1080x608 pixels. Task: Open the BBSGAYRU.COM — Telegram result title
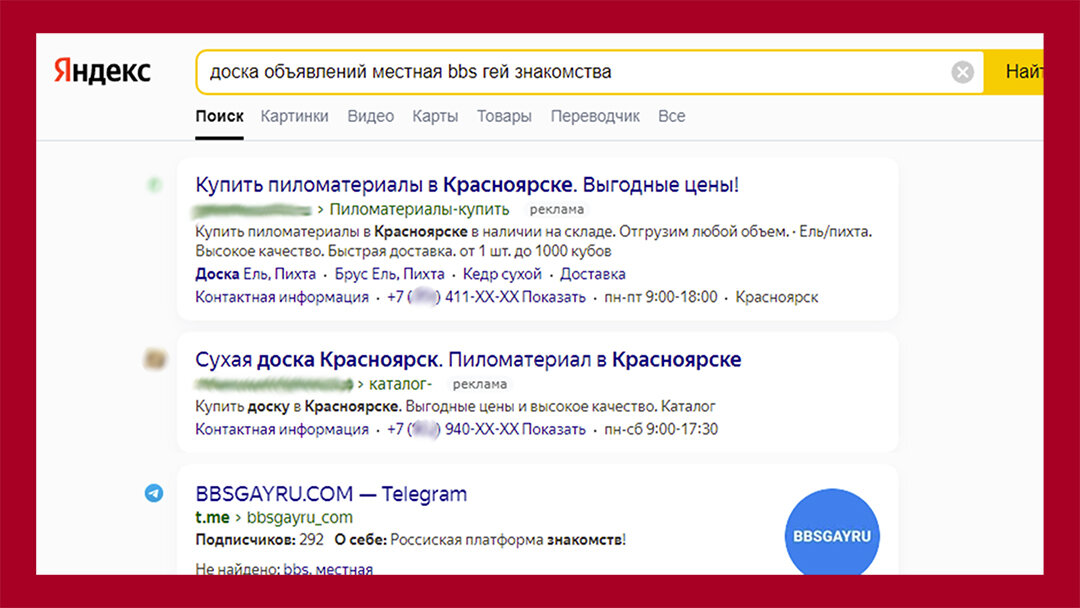pos(331,494)
